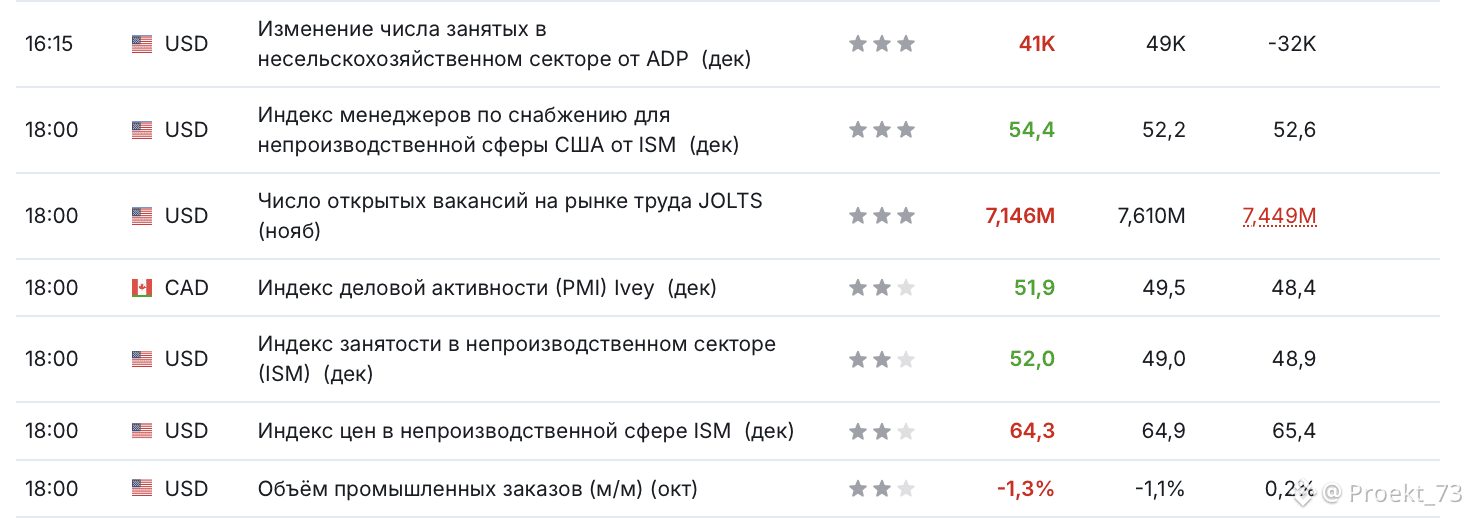Open the Индекс занятости в непроизводственном секторе event
This screenshot has height=518, width=1470.
click(516, 345)
